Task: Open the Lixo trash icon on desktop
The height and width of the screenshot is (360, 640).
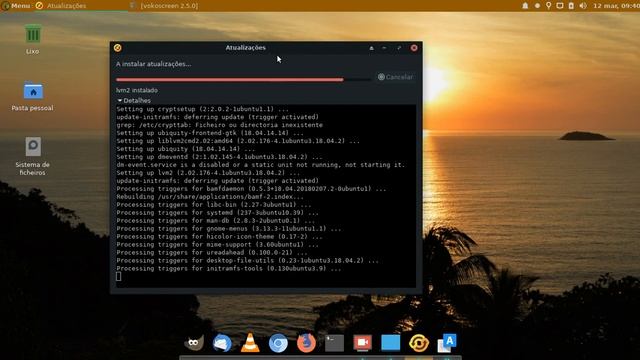Action: pyautogui.click(x=33, y=40)
